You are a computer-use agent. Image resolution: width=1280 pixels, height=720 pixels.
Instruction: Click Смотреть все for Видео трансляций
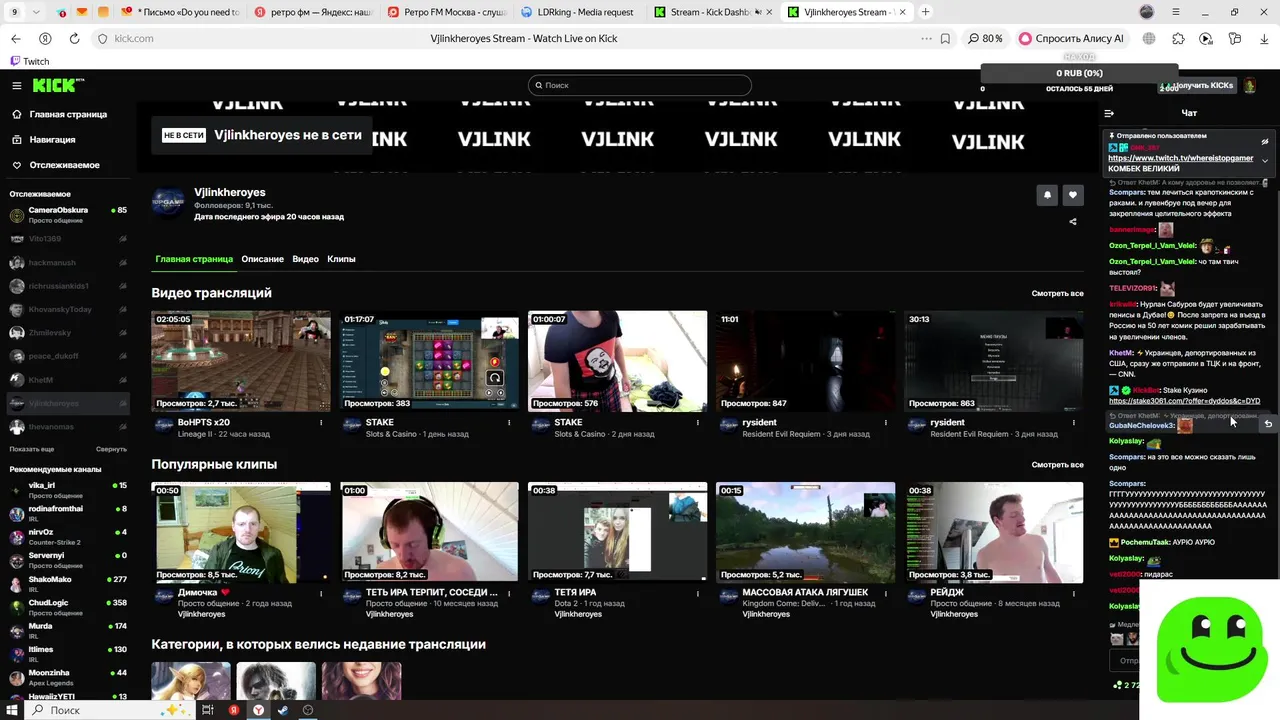(1057, 293)
